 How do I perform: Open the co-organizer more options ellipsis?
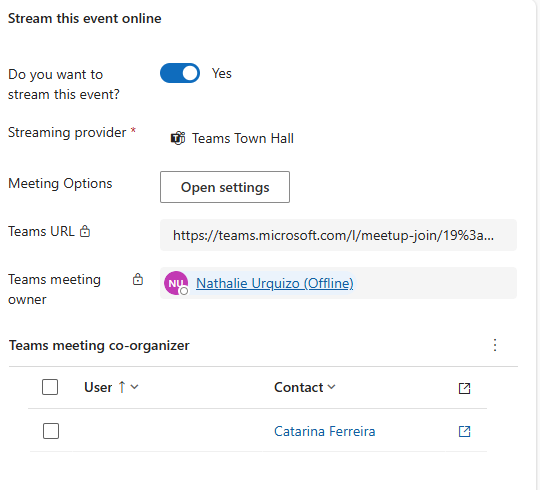tap(495, 345)
